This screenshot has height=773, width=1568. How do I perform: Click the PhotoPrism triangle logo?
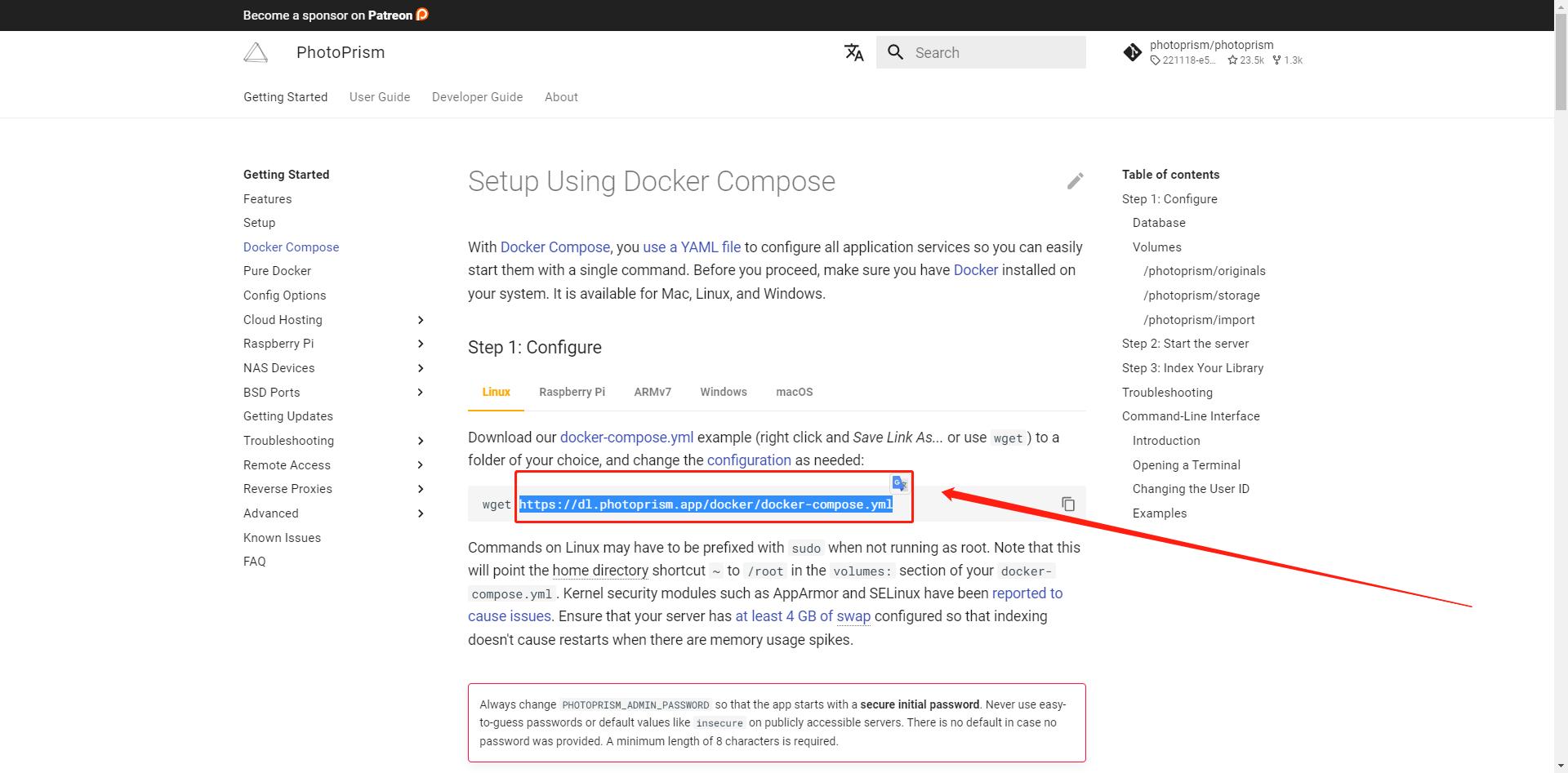(x=256, y=52)
